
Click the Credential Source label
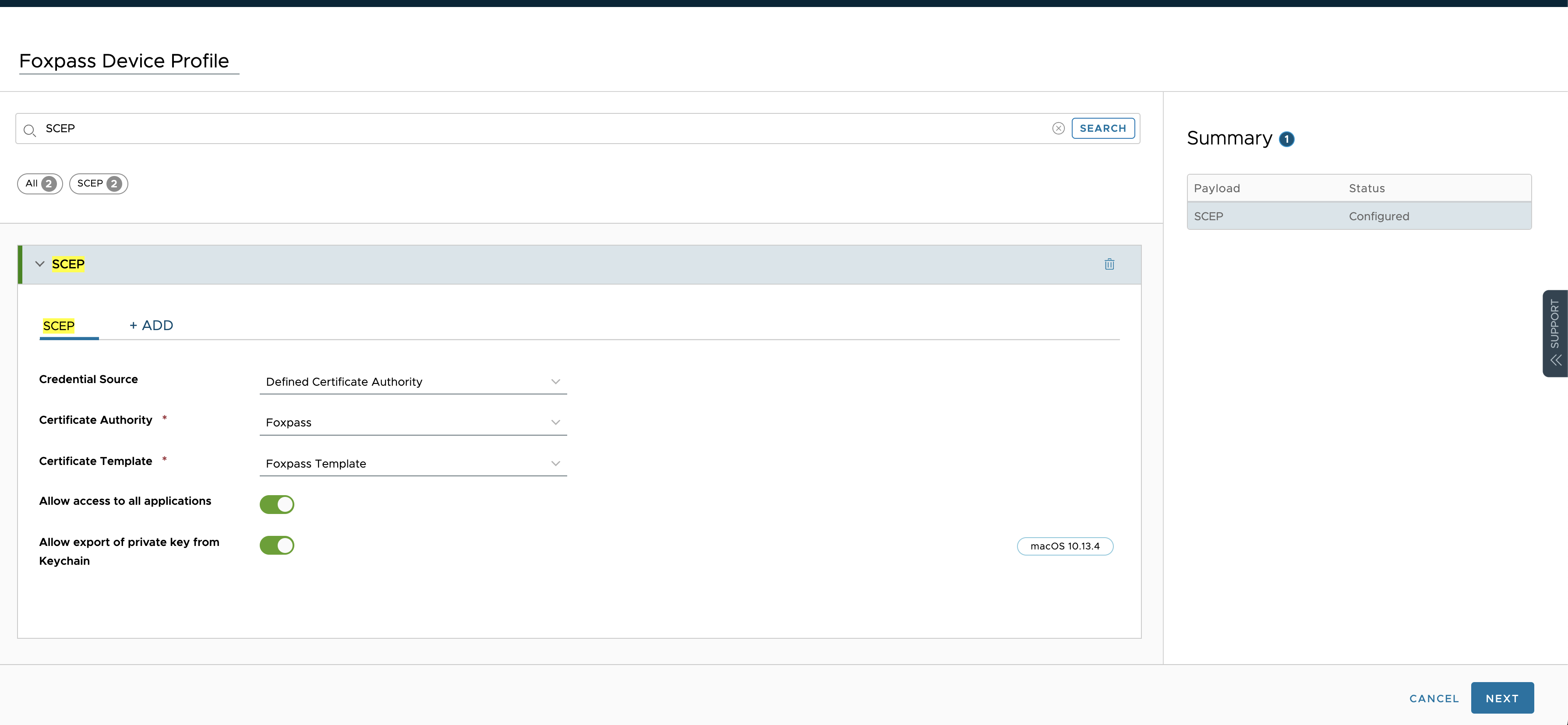(88, 380)
